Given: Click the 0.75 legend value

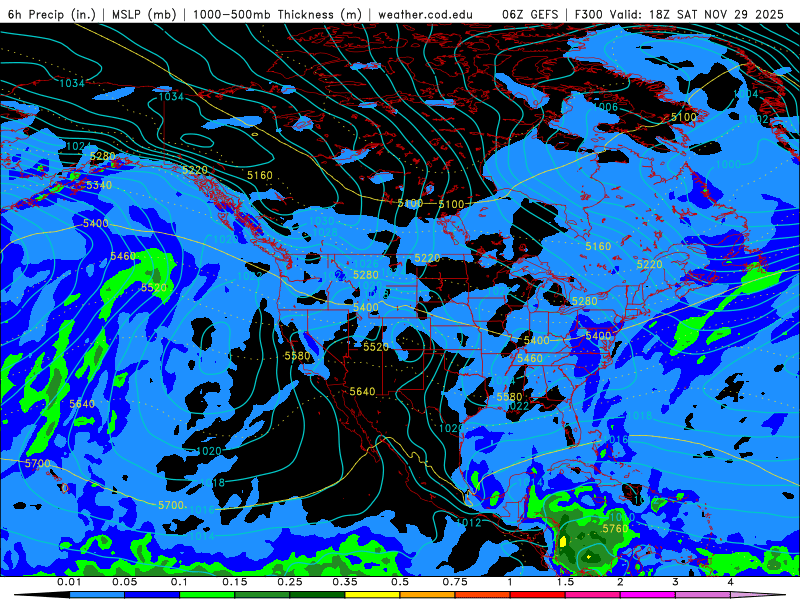Looking at the screenshot, I should point(455,582).
